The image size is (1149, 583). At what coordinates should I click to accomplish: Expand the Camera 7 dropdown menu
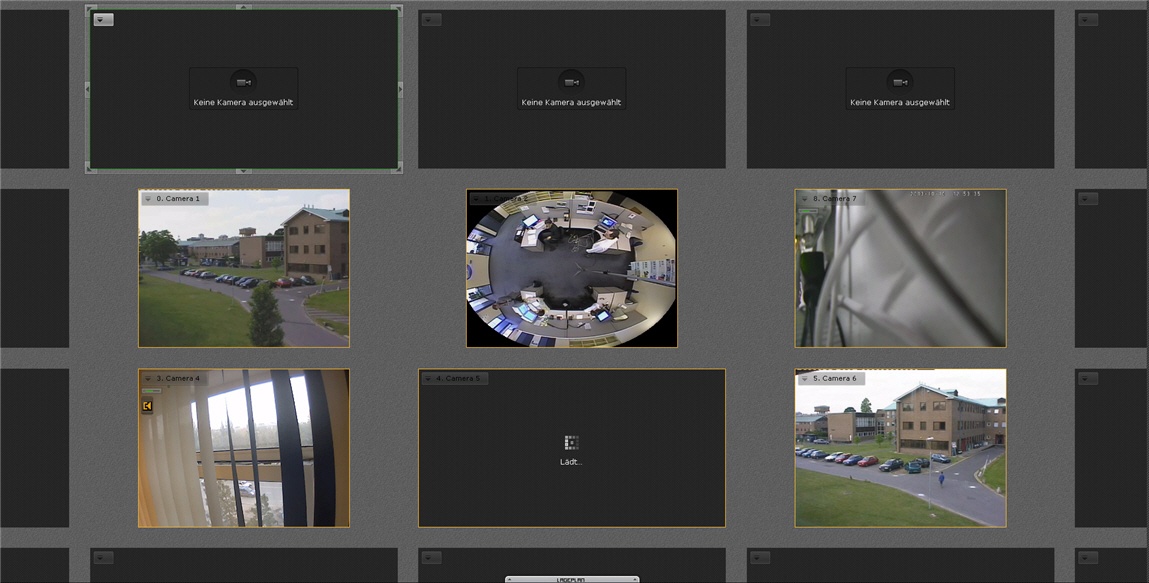[805, 199]
